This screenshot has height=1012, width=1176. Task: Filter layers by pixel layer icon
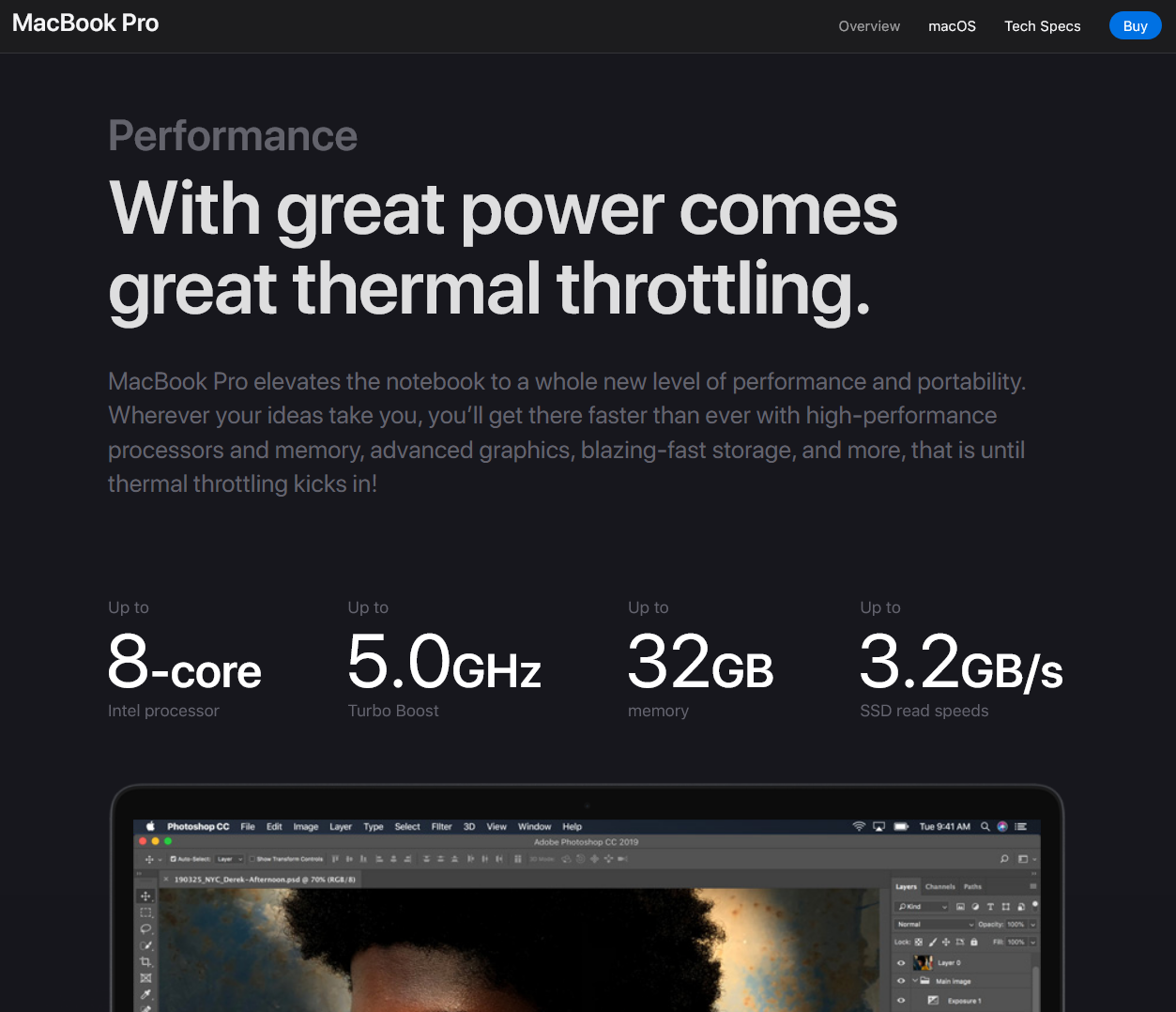[960, 906]
